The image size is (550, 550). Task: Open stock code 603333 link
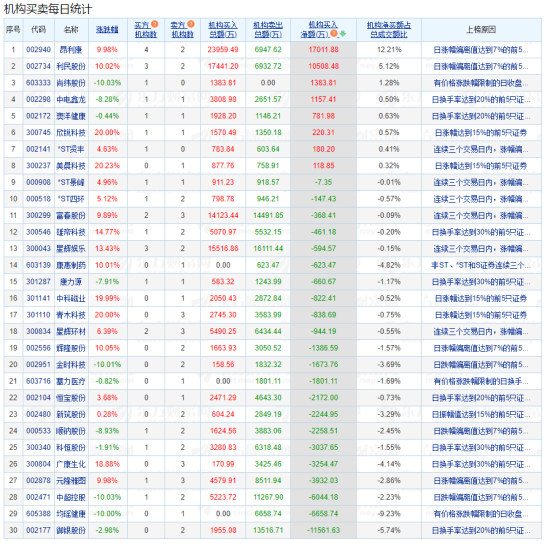coord(39,83)
